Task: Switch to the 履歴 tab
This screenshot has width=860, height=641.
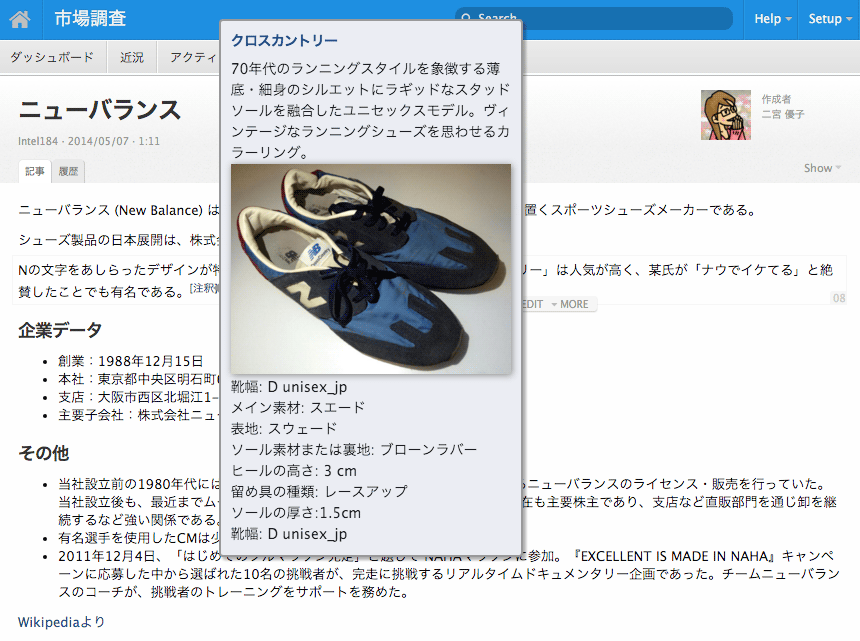Action: [68, 171]
